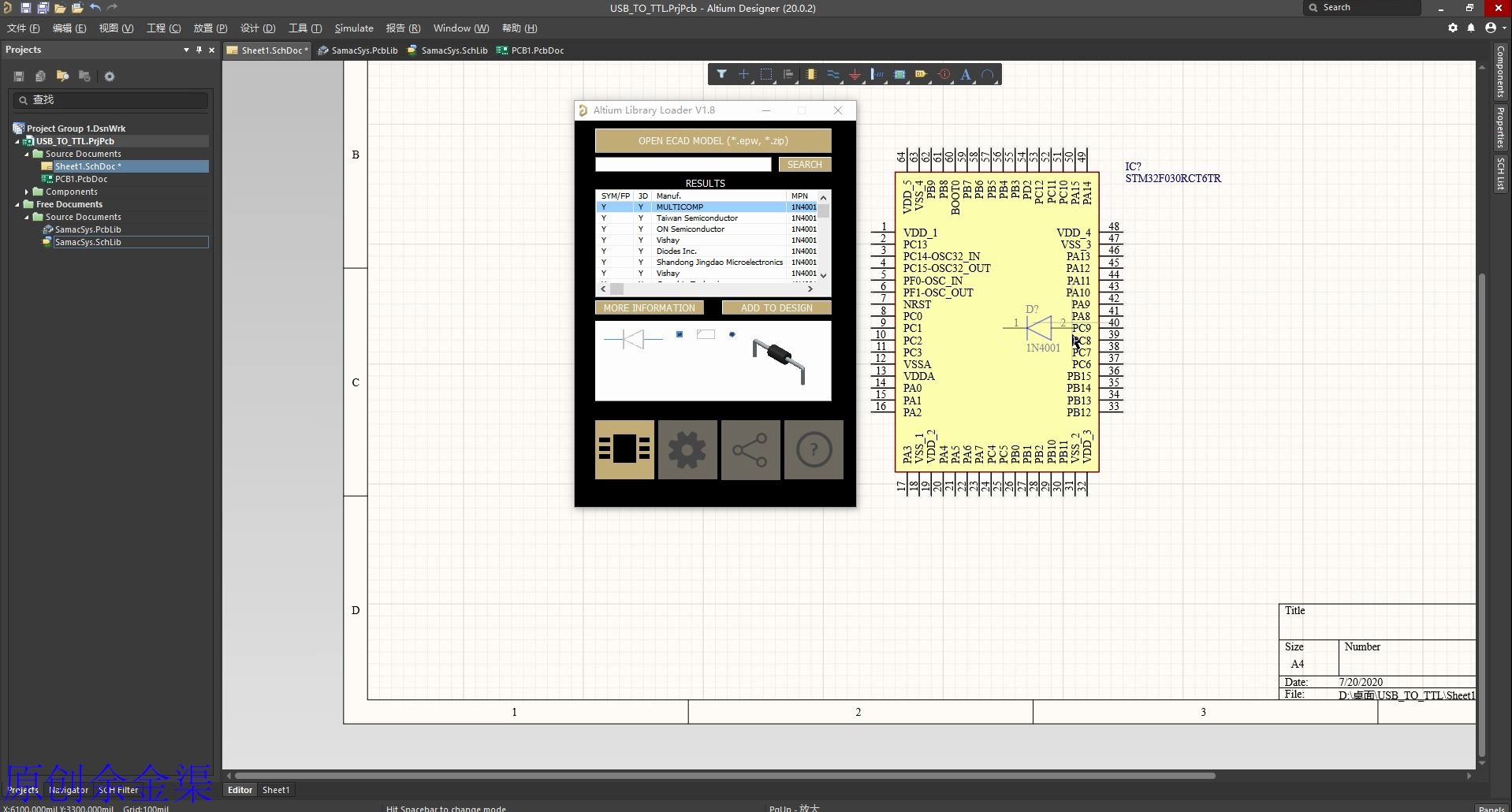Image resolution: width=1512 pixels, height=812 pixels.
Task: Open the Simulate menu
Action: [x=354, y=28]
